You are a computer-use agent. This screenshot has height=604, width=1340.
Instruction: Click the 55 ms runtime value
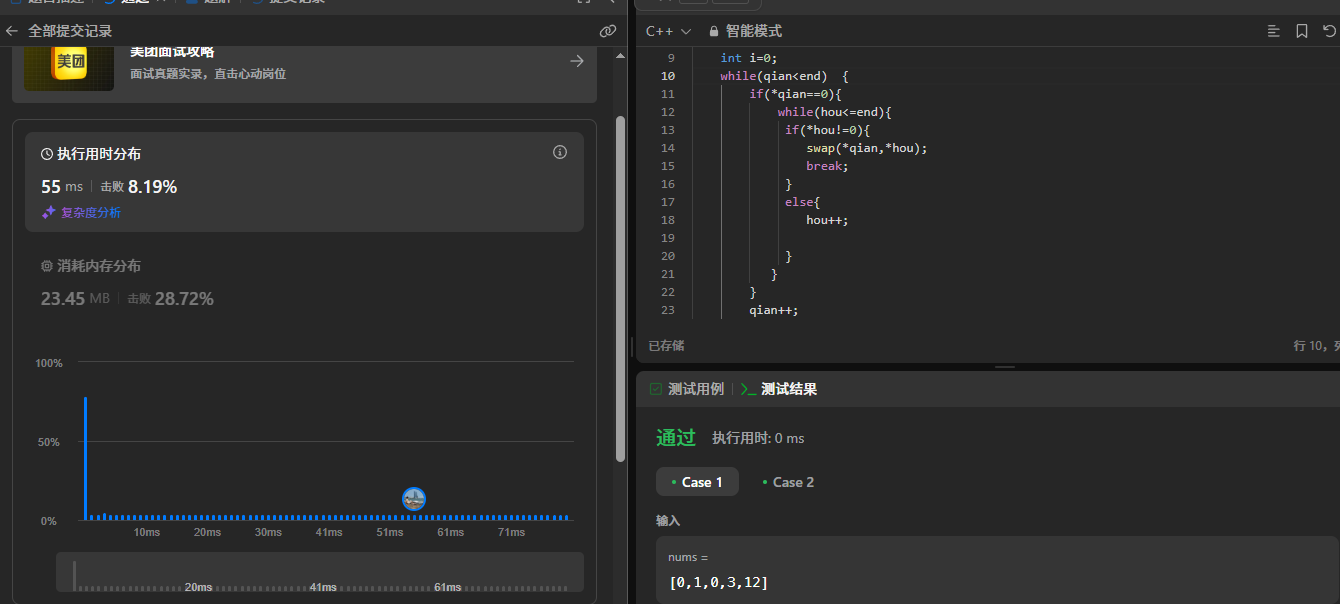tap(62, 187)
